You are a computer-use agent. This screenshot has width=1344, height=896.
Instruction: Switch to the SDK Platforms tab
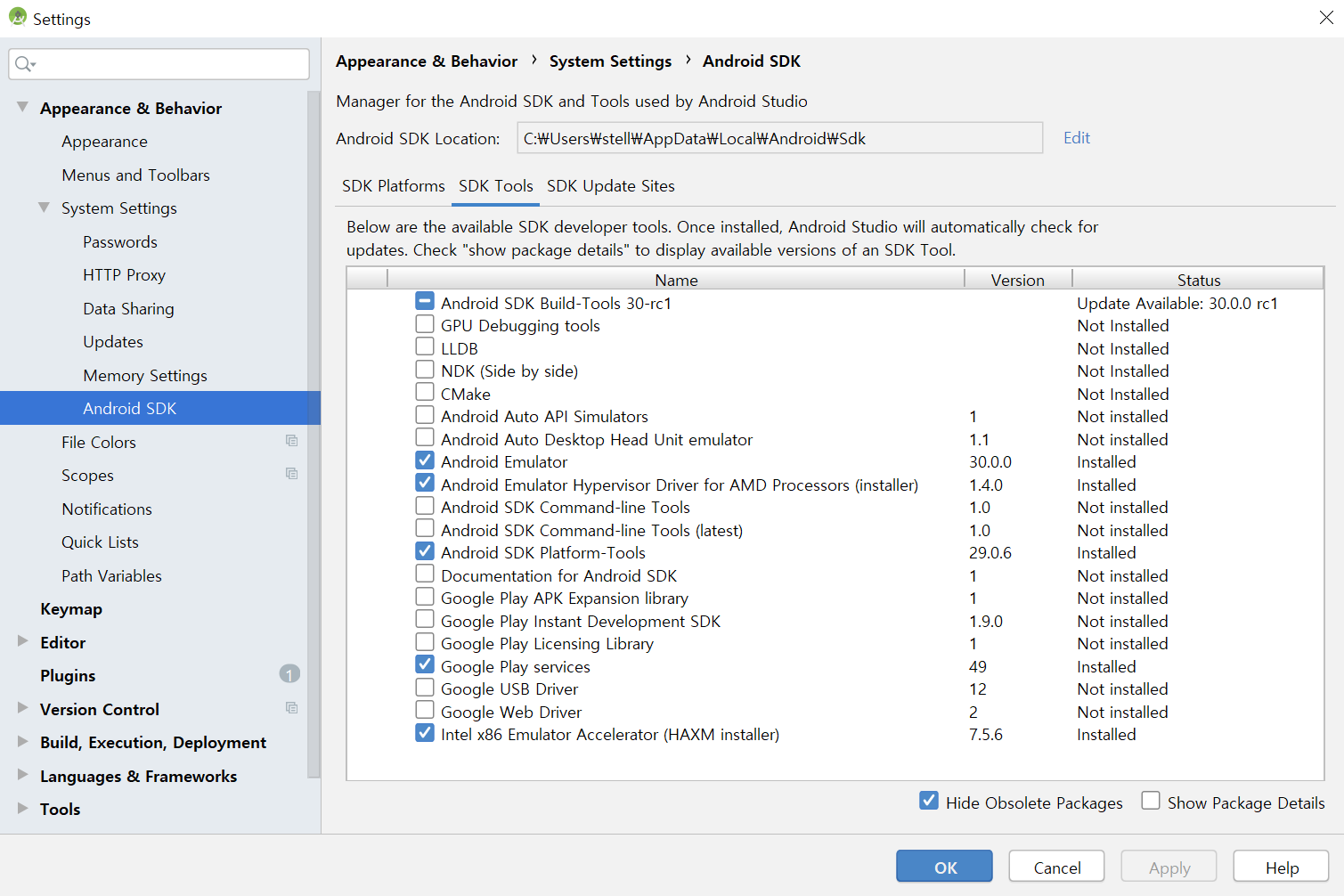point(394,186)
